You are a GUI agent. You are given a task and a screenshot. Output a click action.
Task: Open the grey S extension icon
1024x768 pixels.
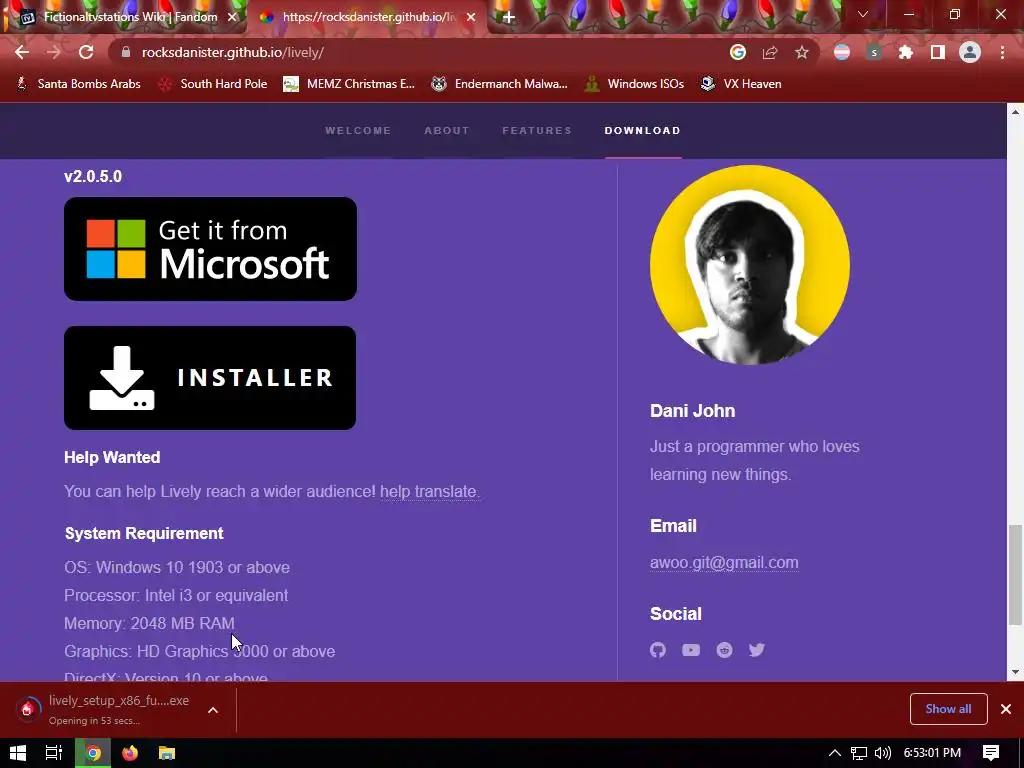pyautogui.click(x=874, y=52)
